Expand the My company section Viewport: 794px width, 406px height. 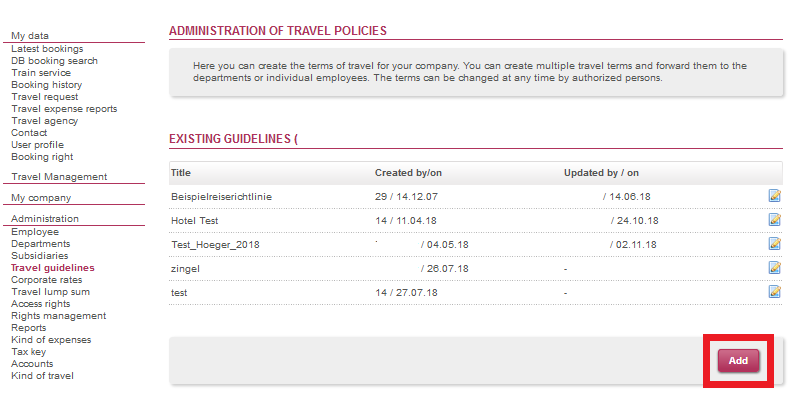[41, 198]
